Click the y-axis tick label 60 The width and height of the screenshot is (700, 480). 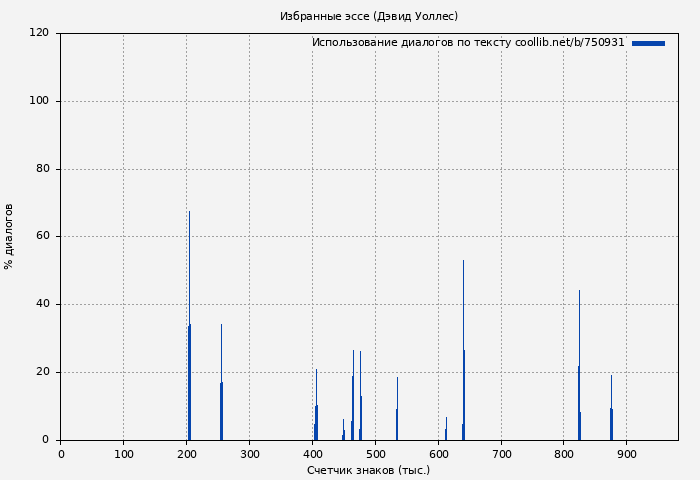tap(42, 237)
